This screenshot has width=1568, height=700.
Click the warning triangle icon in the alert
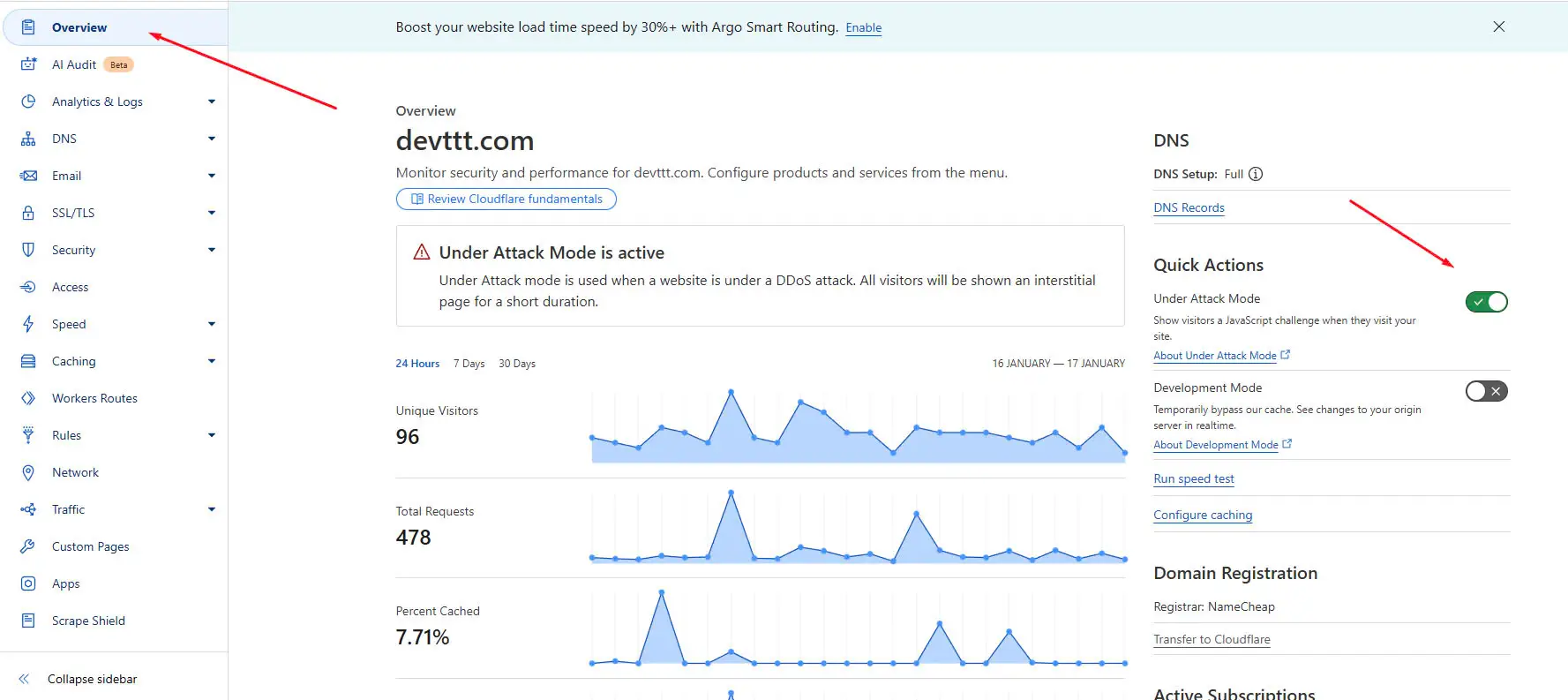tap(422, 252)
